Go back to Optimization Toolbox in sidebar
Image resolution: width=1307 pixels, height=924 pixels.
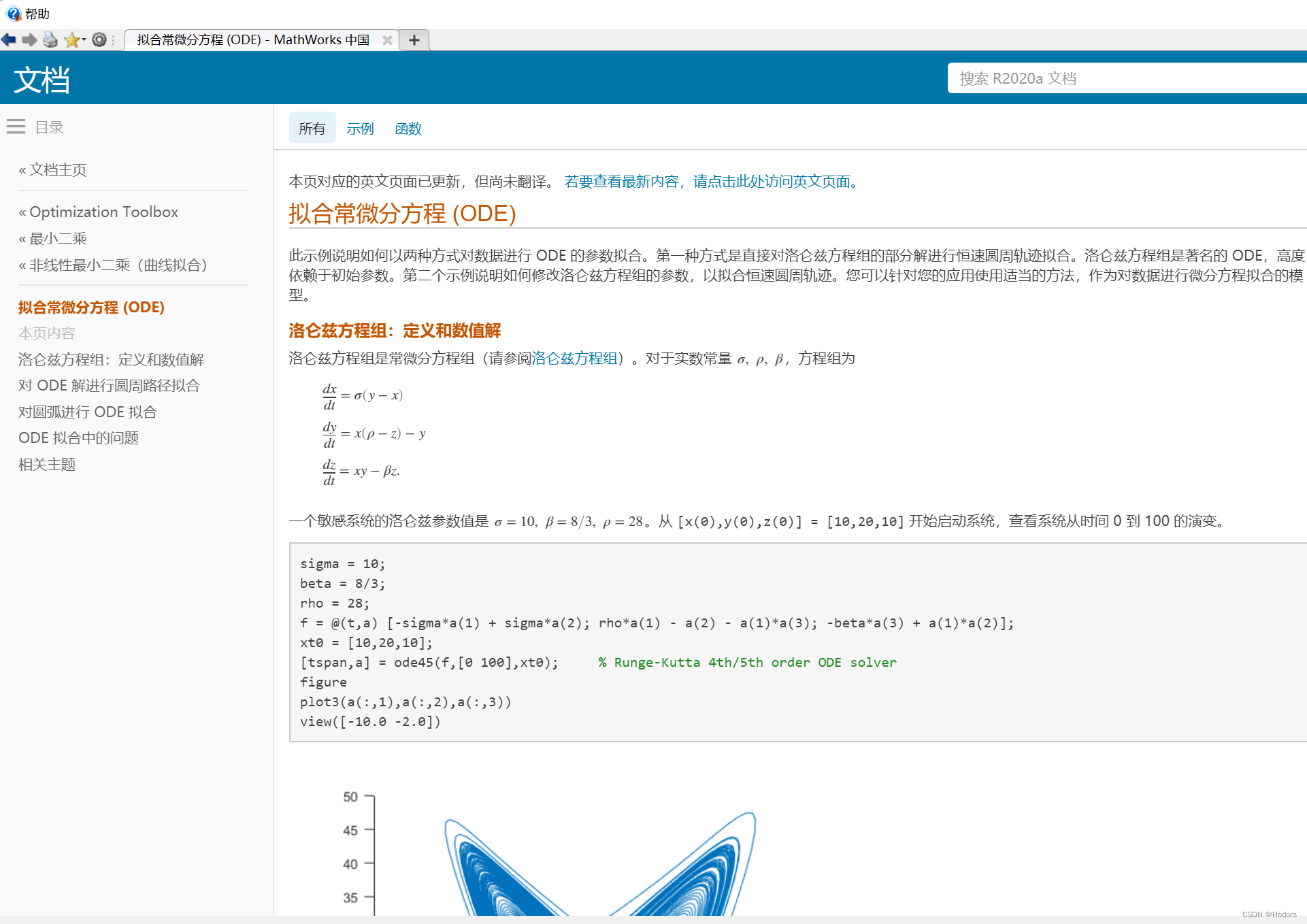click(x=103, y=212)
